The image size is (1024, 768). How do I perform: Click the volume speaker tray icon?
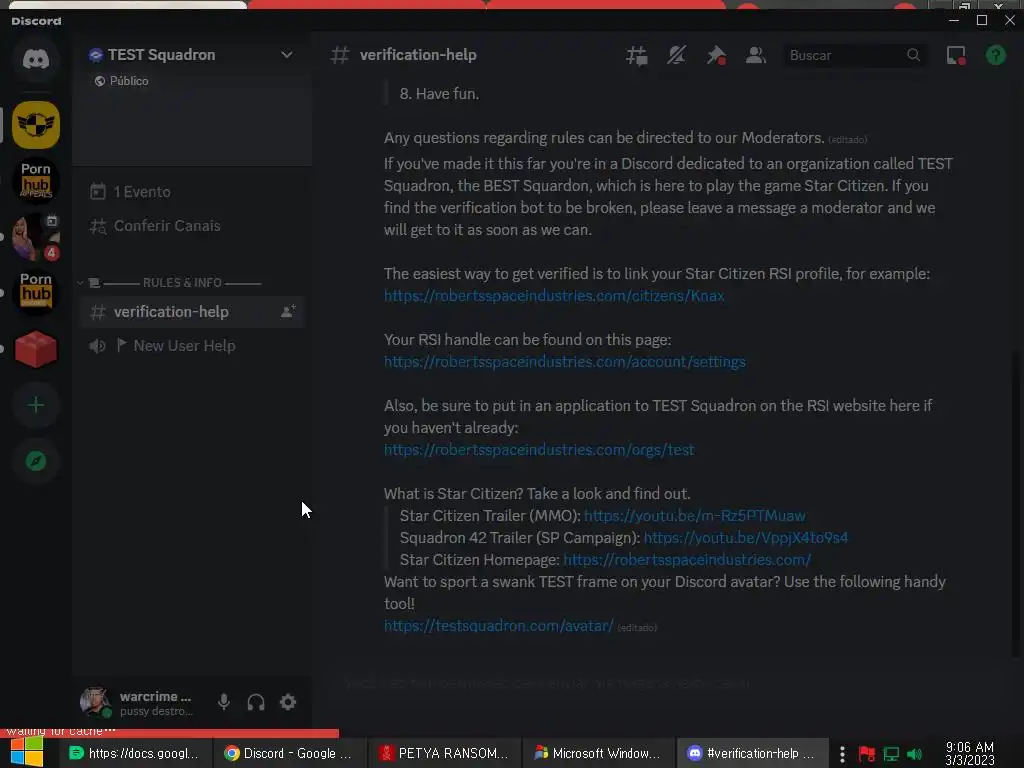pos(915,754)
